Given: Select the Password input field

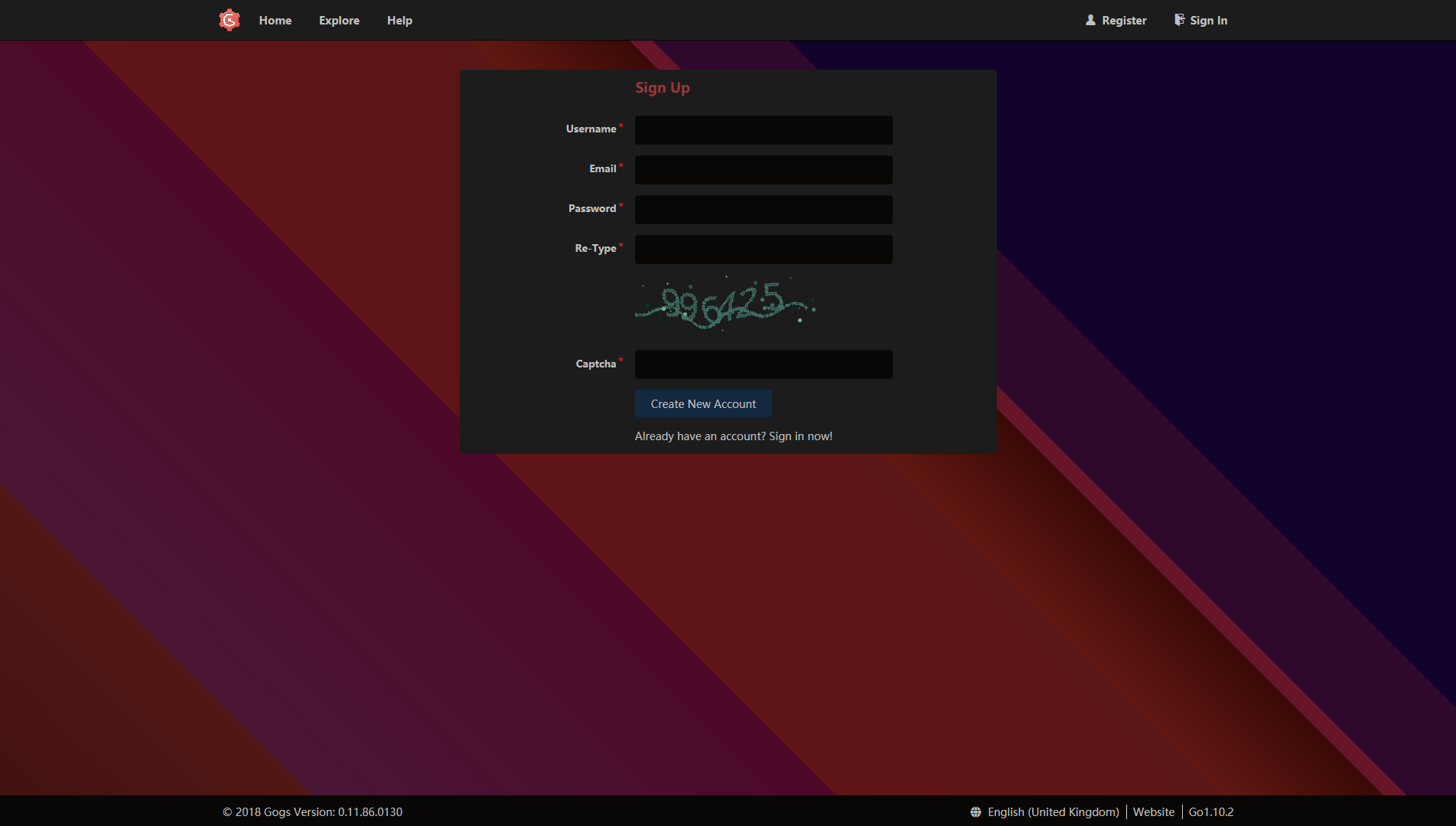Looking at the screenshot, I should 763,210.
